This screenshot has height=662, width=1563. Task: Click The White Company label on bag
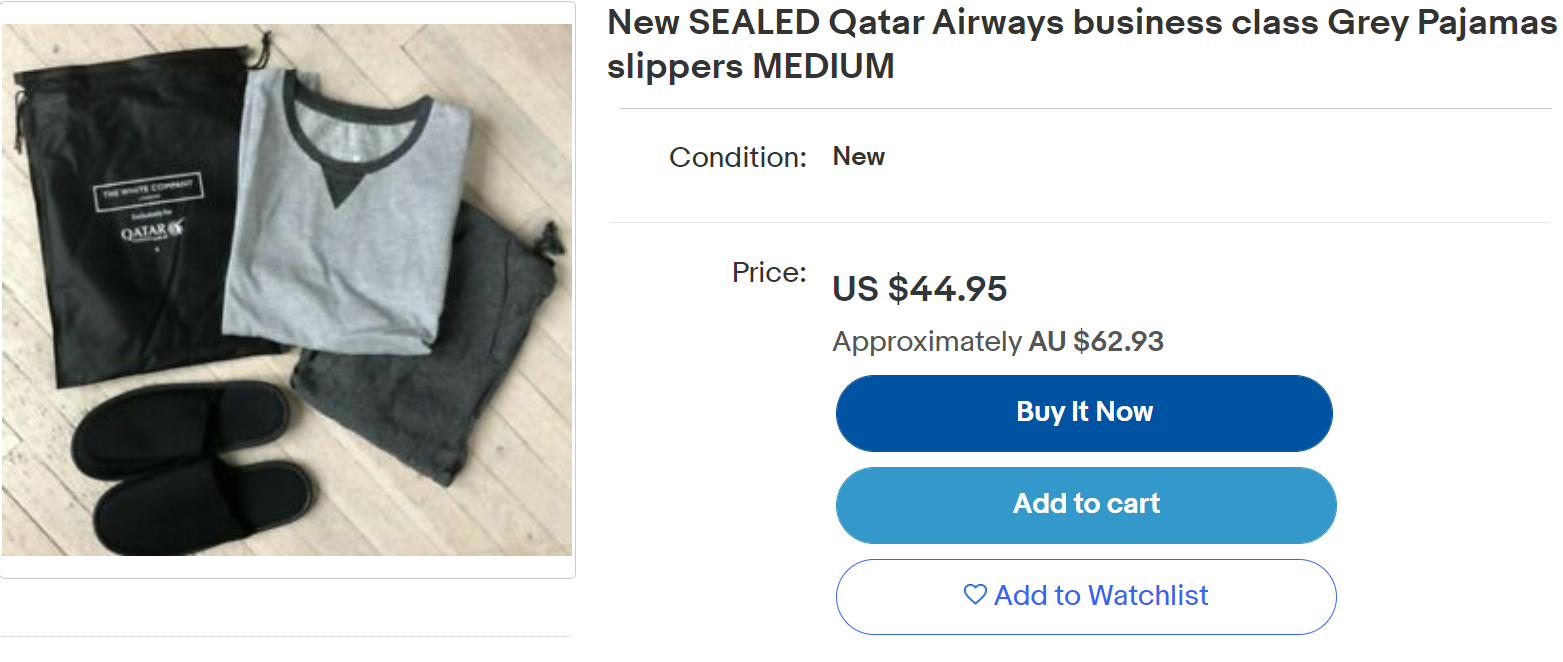click(147, 191)
